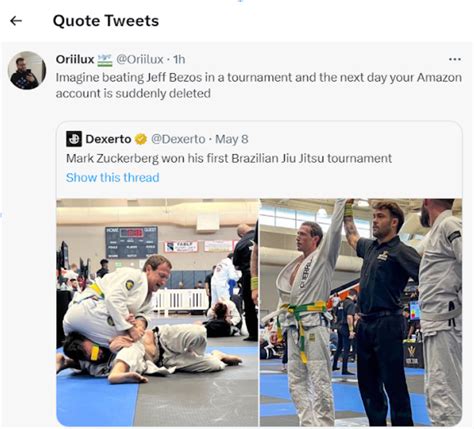Image resolution: width=474 pixels, height=429 pixels.
Task: Open the quoted Dexerto tweet card header
Action: click(x=157, y=139)
